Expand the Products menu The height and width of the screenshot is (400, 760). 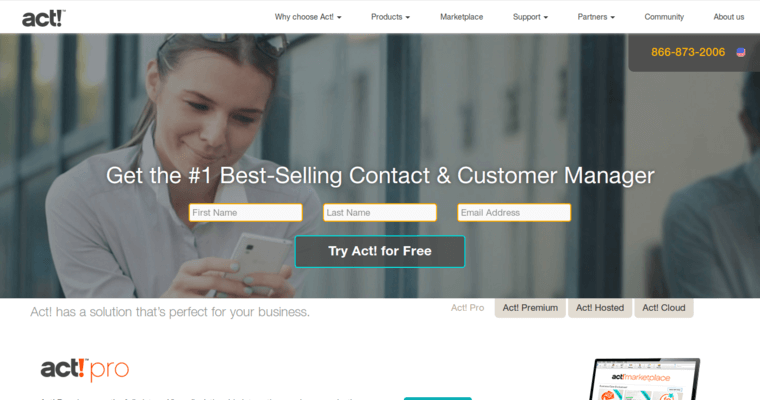coord(390,17)
